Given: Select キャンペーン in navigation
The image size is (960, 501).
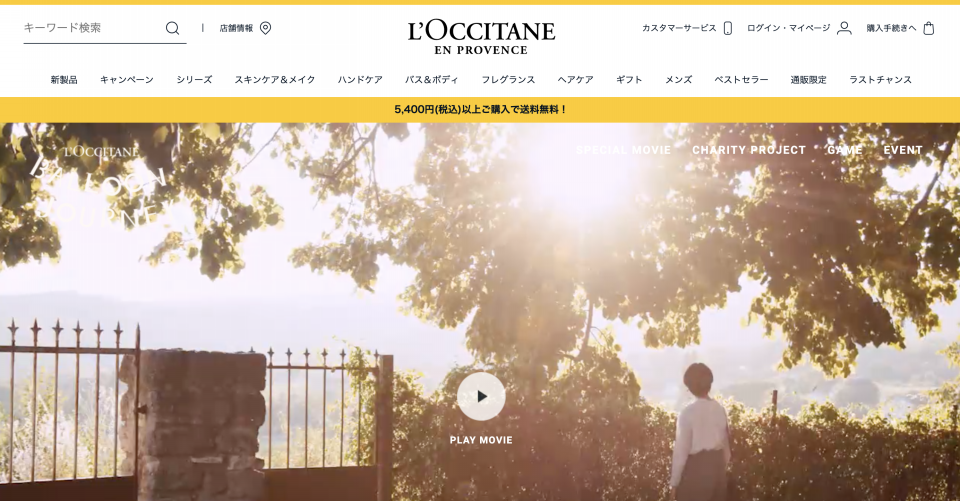Looking at the screenshot, I should point(127,80).
